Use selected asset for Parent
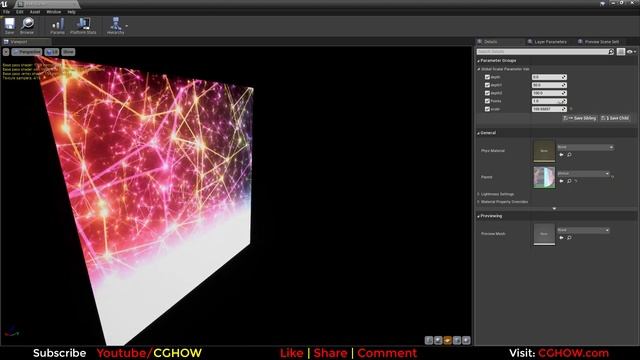Viewport: 640px width, 360px height. coord(561,181)
